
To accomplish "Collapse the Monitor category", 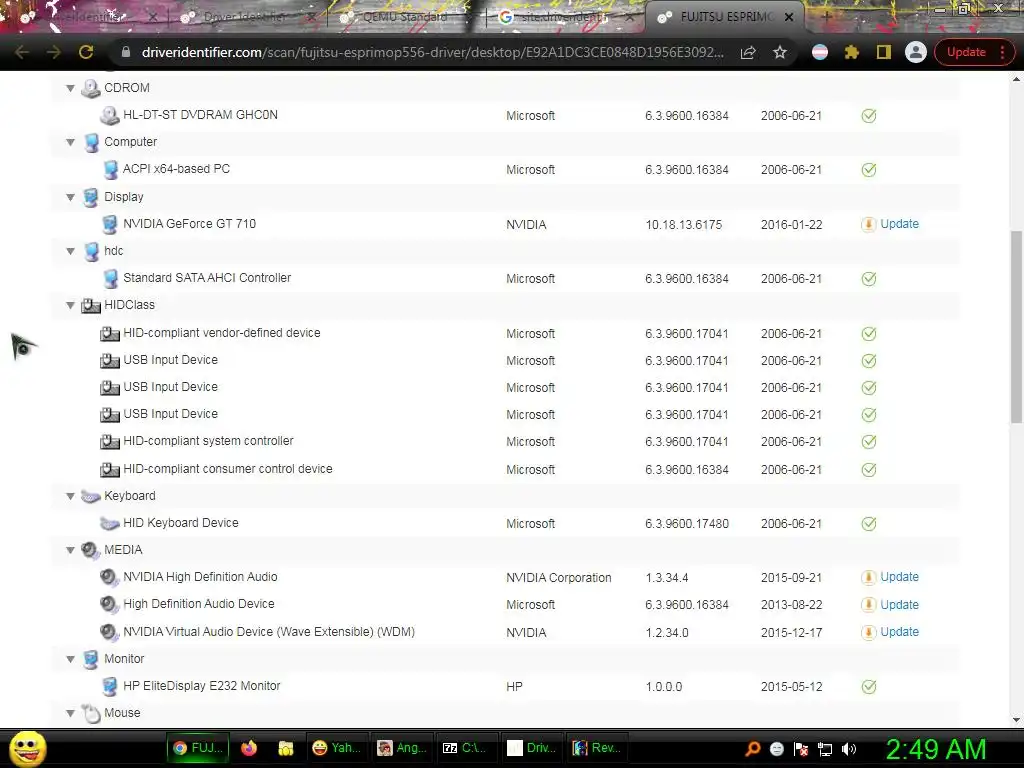I will (x=71, y=660).
